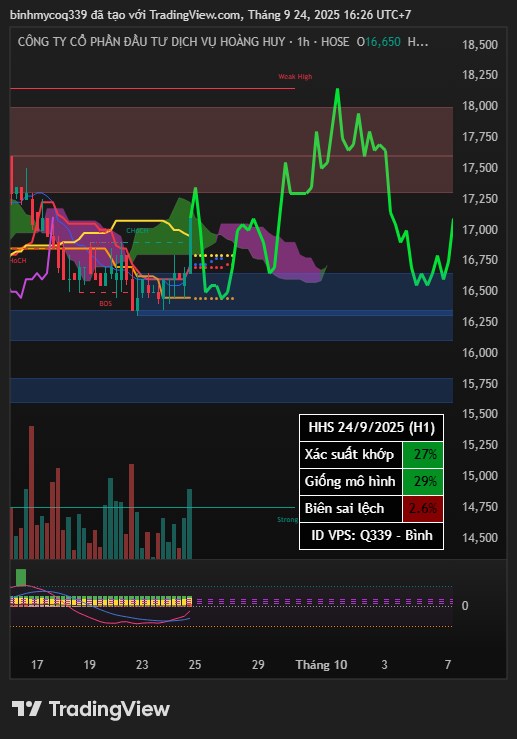Screen dimensions: 517x739
Task: Click the 14,500 price axis label
Action: coord(480,538)
